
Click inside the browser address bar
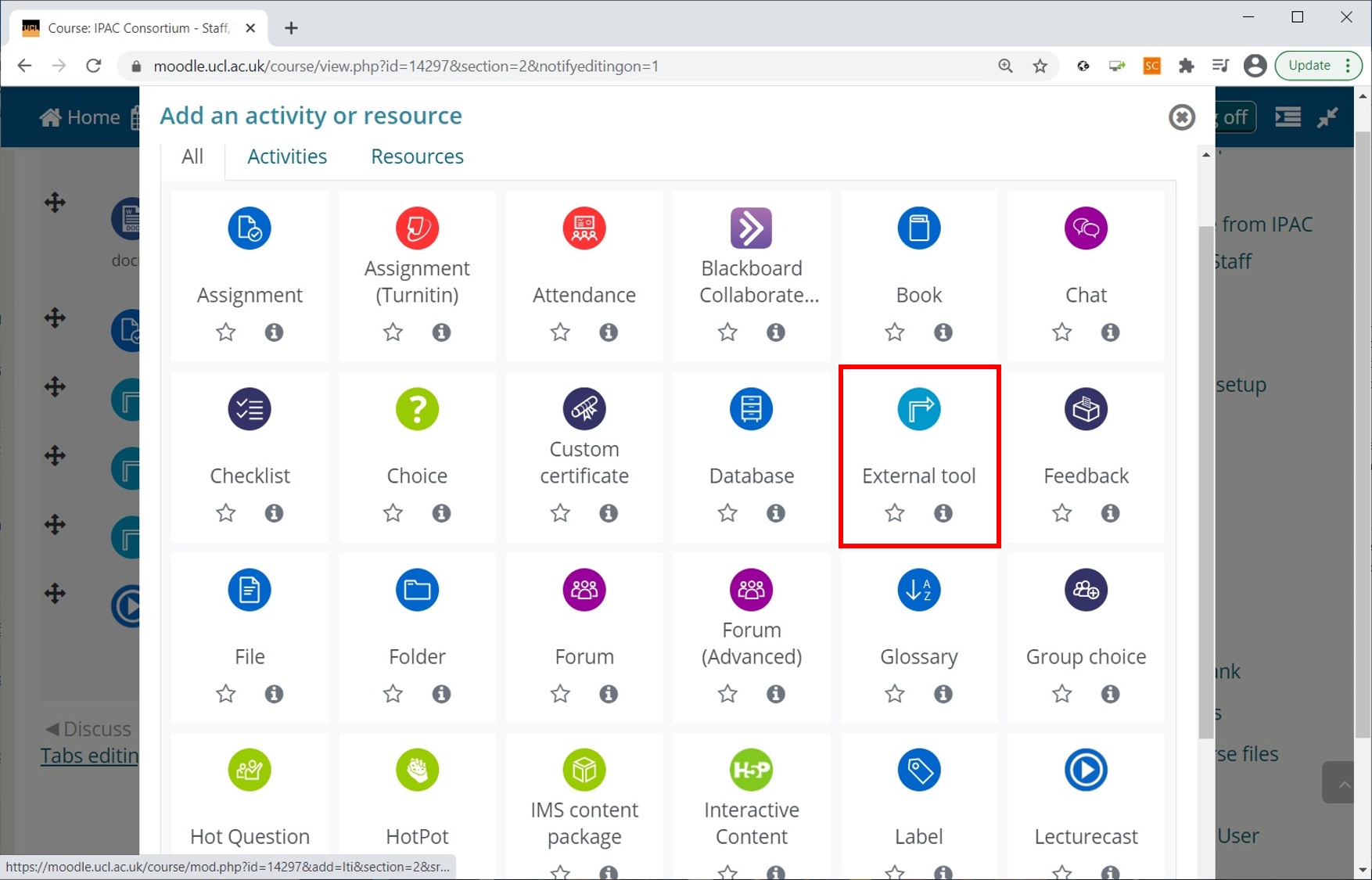click(469, 66)
